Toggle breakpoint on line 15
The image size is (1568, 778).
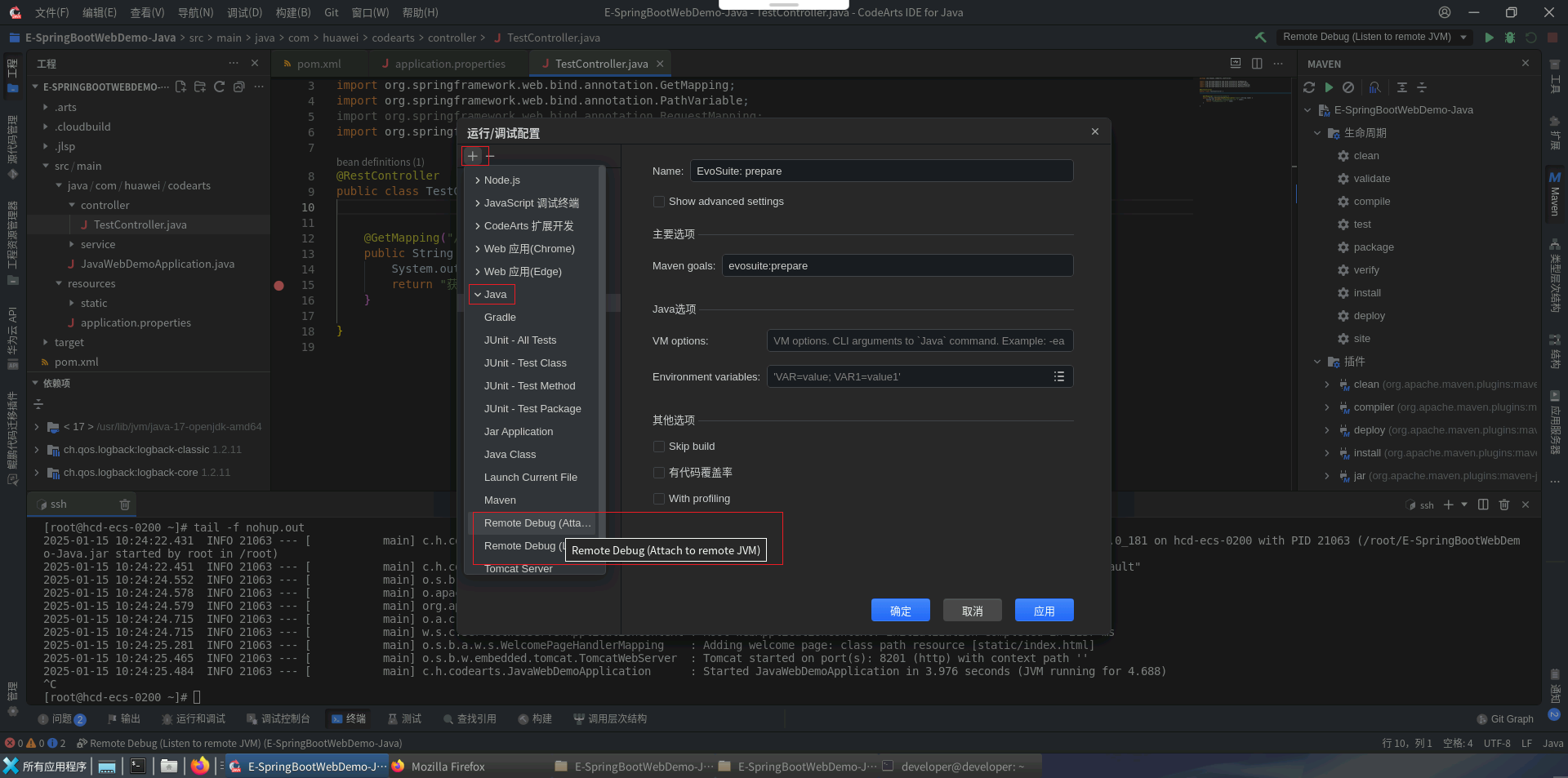point(279,286)
